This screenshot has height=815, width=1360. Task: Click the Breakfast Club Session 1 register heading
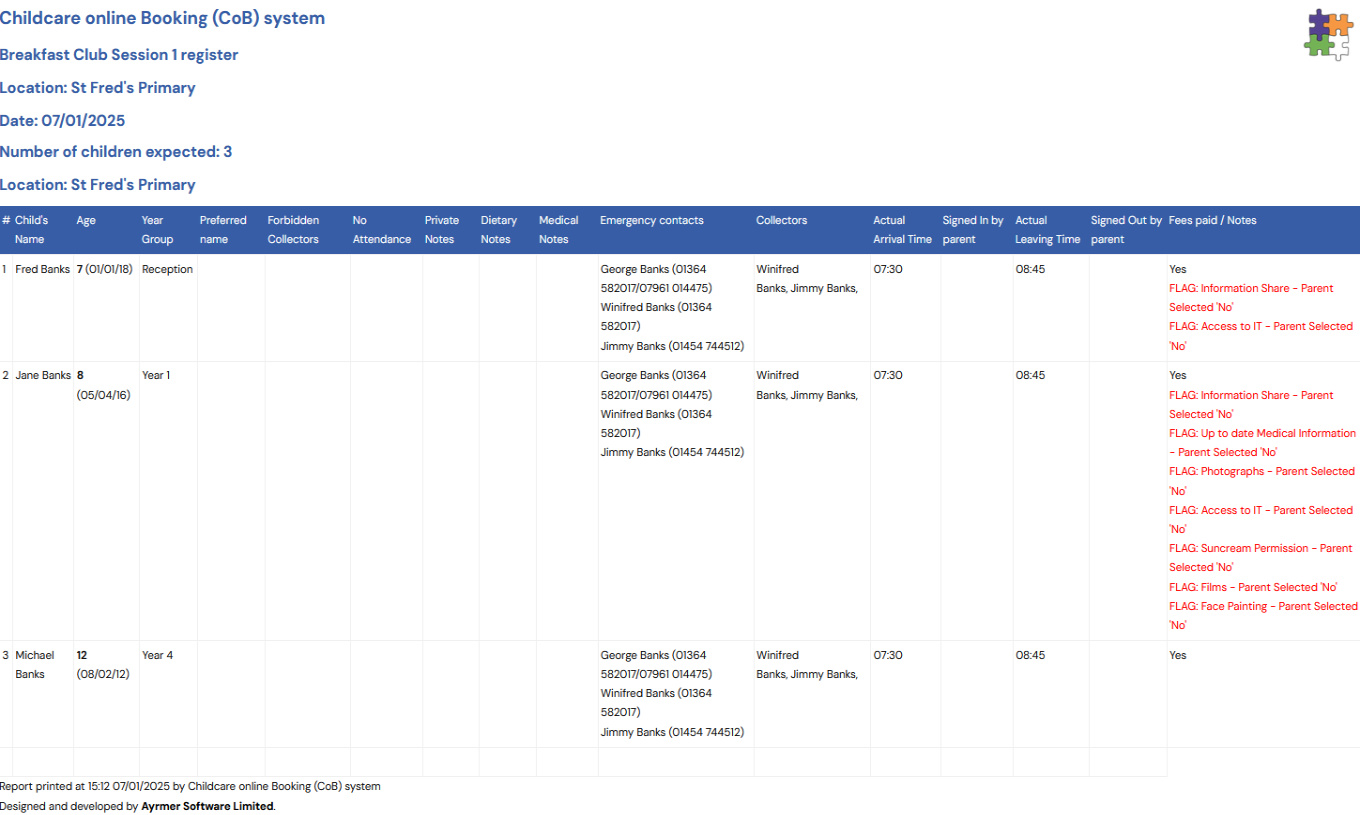tap(119, 55)
